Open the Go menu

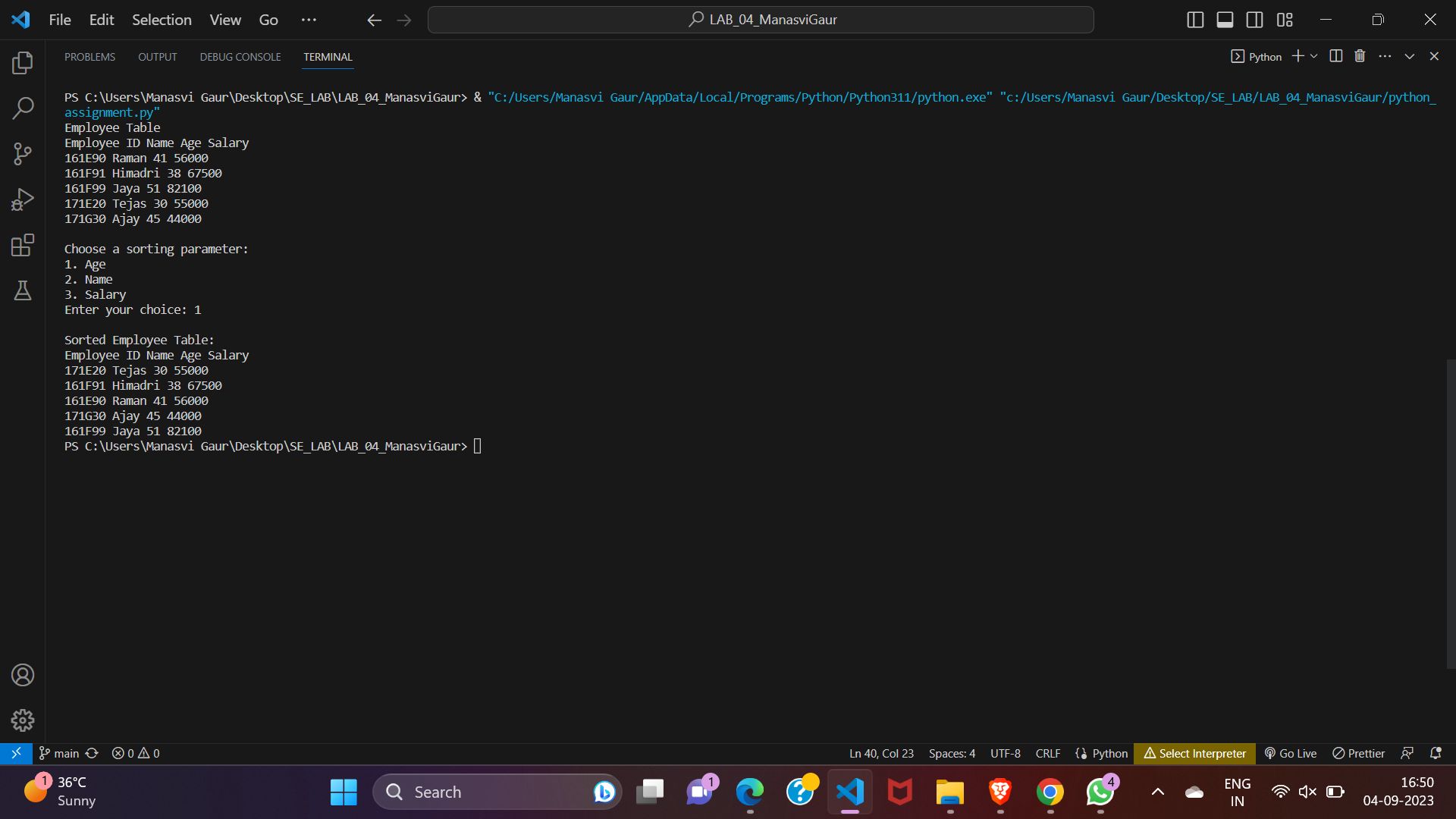click(x=268, y=20)
